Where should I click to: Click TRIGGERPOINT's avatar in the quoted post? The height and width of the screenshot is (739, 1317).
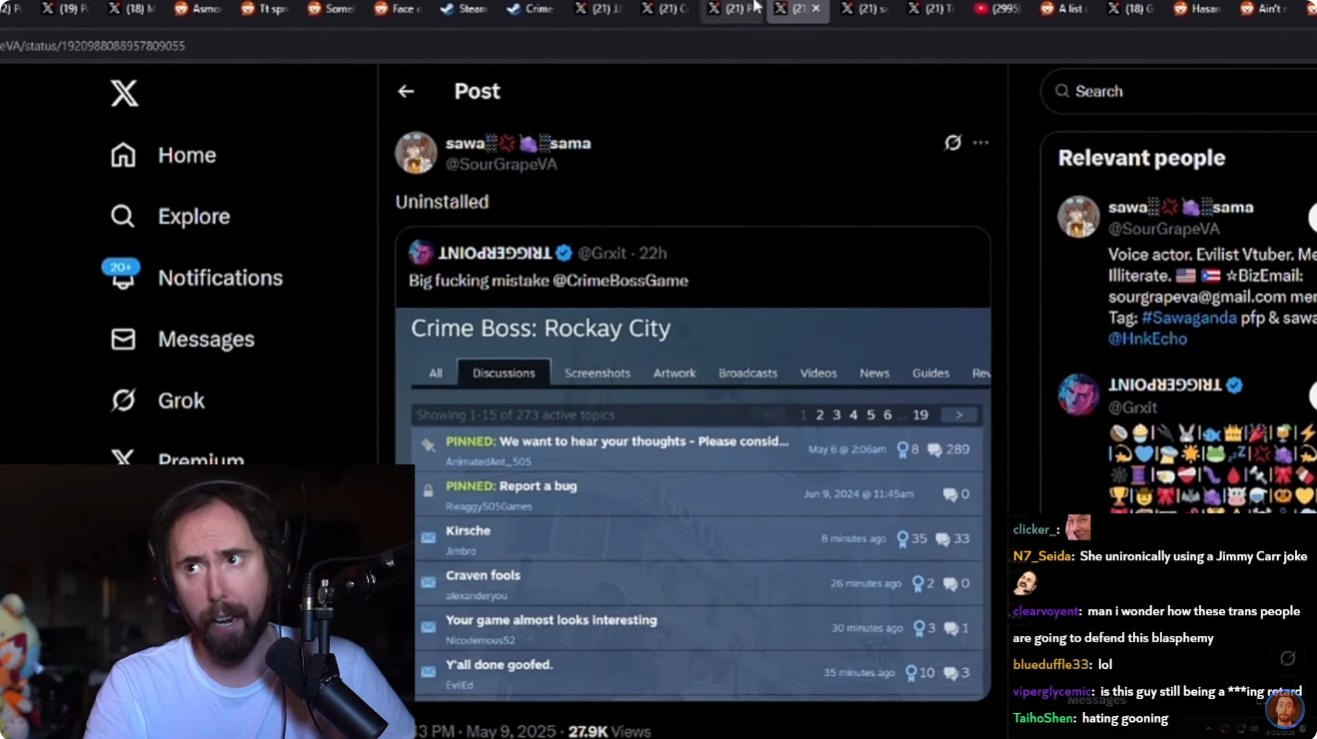pos(421,253)
